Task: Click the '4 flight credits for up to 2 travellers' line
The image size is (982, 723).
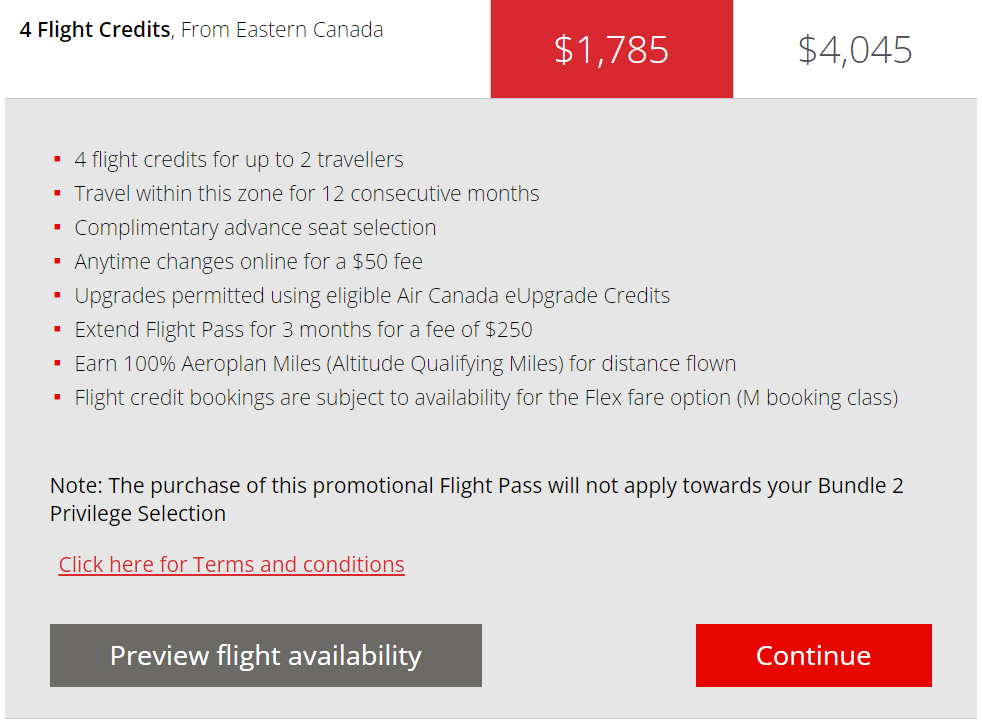Action: click(x=239, y=160)
